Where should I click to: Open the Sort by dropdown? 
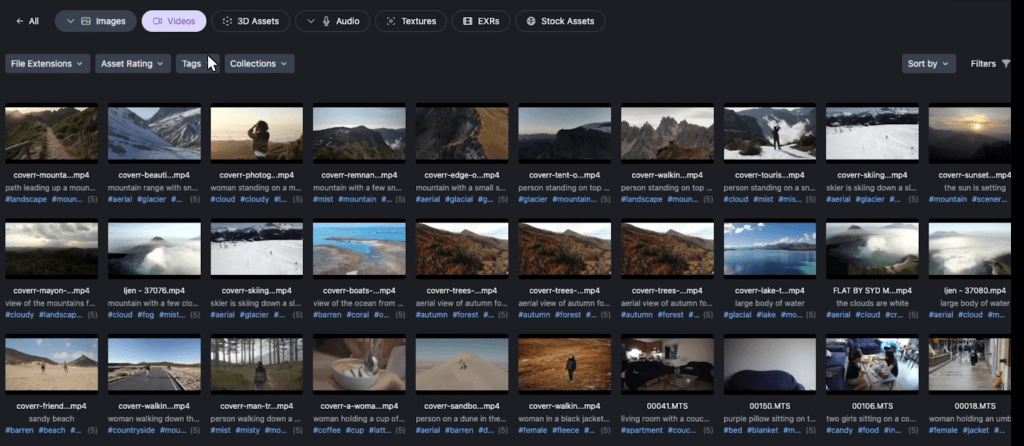[x=928, y=64]
